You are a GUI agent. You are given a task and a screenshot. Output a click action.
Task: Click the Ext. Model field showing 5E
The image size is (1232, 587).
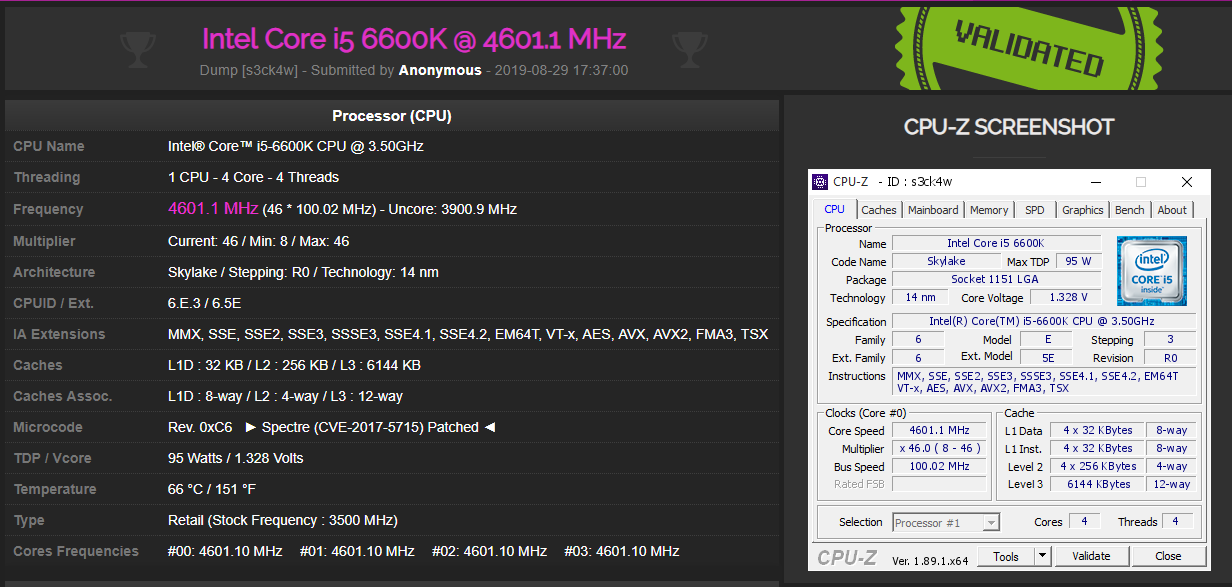pos(1048,357)
